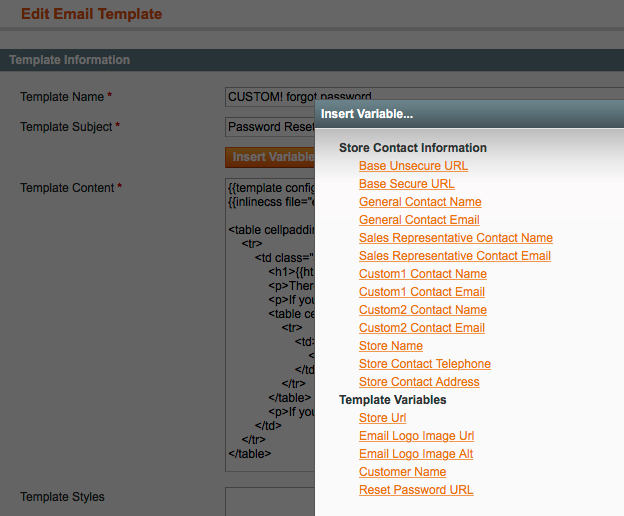Focus the Template Name input field
624x516 pixels.
click(424, 97)
